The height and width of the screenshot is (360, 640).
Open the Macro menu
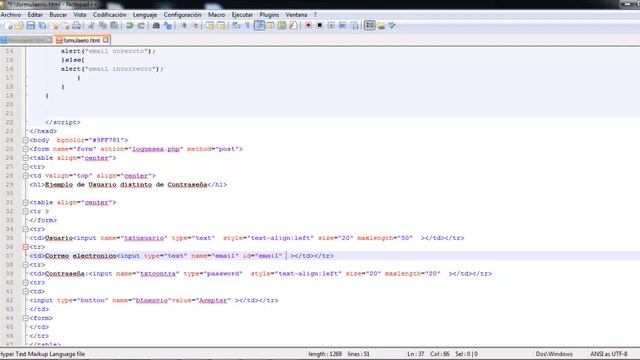[x=217, y=15]
